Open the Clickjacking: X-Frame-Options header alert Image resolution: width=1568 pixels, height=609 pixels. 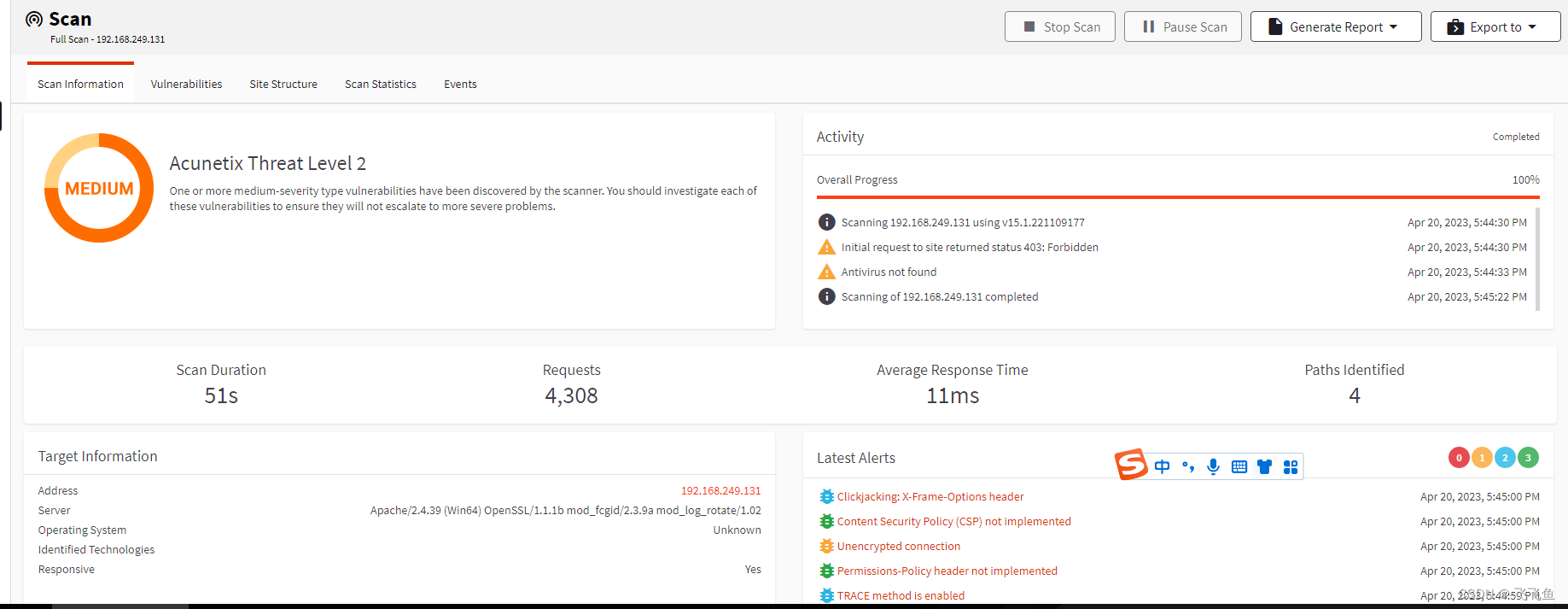(930, 496)
